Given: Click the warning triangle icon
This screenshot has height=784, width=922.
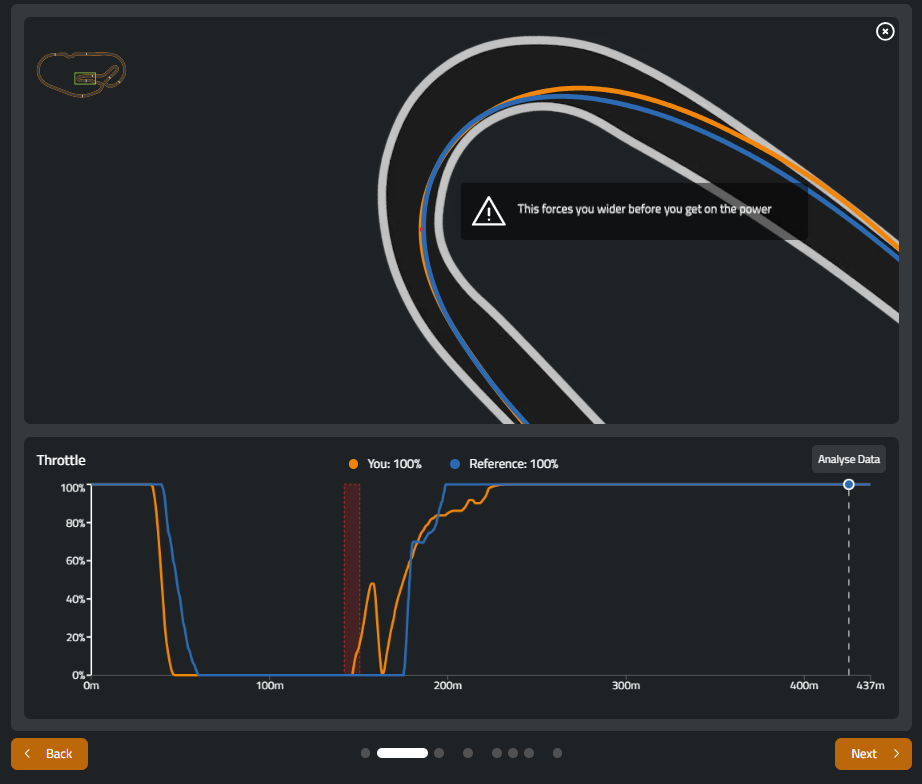Looking at the screenshot, I should pyautogui.click(x=488, y=211).
